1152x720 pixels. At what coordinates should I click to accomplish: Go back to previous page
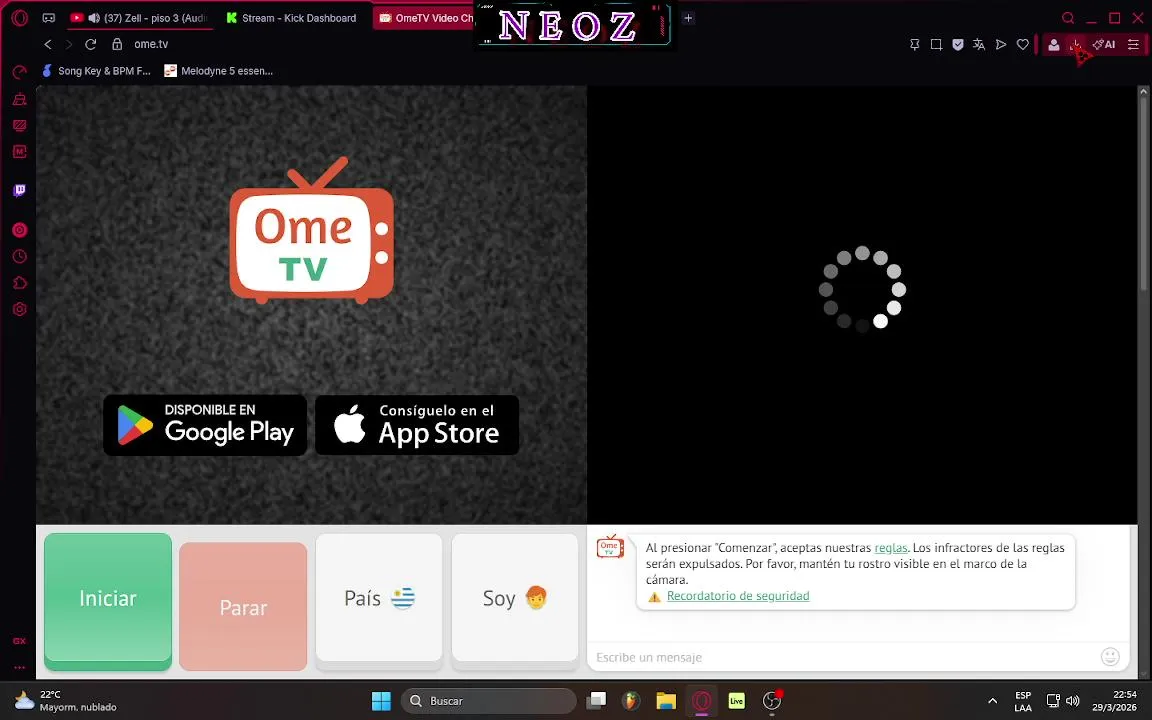48,44
